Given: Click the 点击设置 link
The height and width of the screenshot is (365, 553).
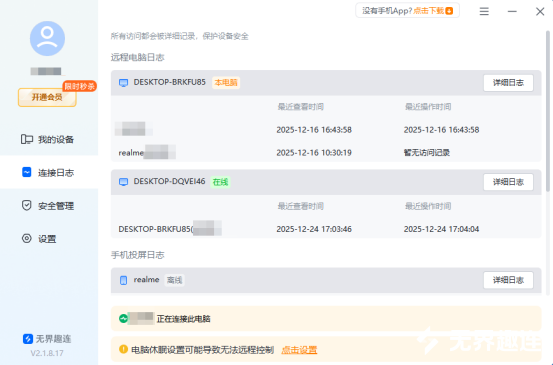Looking at the screenshot, I should pyautogui.click(x=299, y=350).
